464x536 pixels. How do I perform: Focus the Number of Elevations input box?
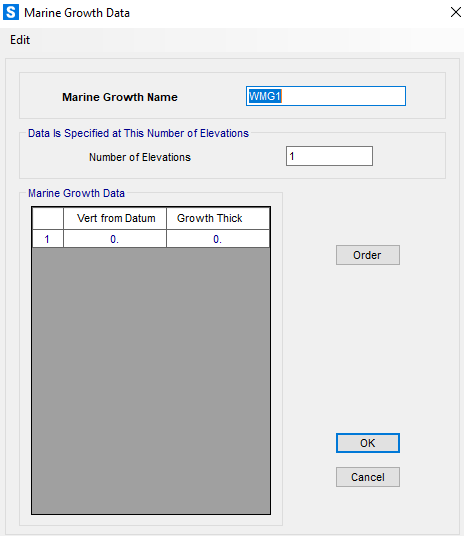[329, 156]
